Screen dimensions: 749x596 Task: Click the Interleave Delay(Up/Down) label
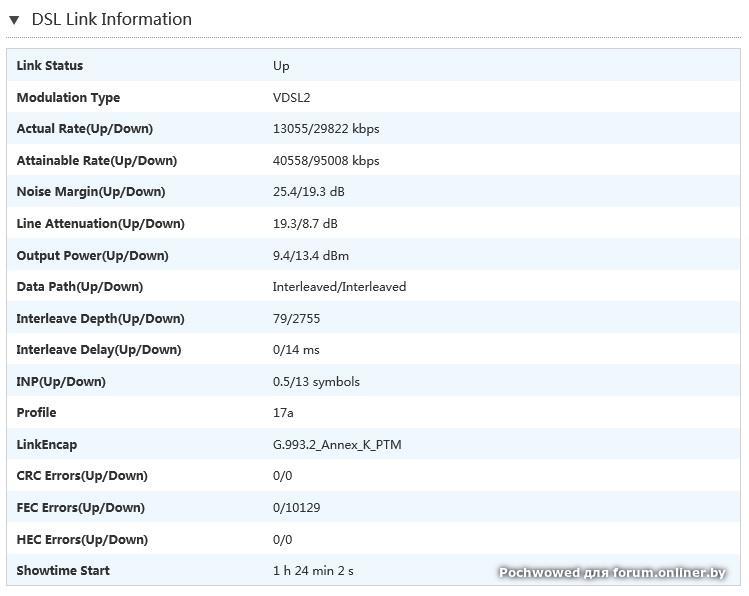click(99, 350)
